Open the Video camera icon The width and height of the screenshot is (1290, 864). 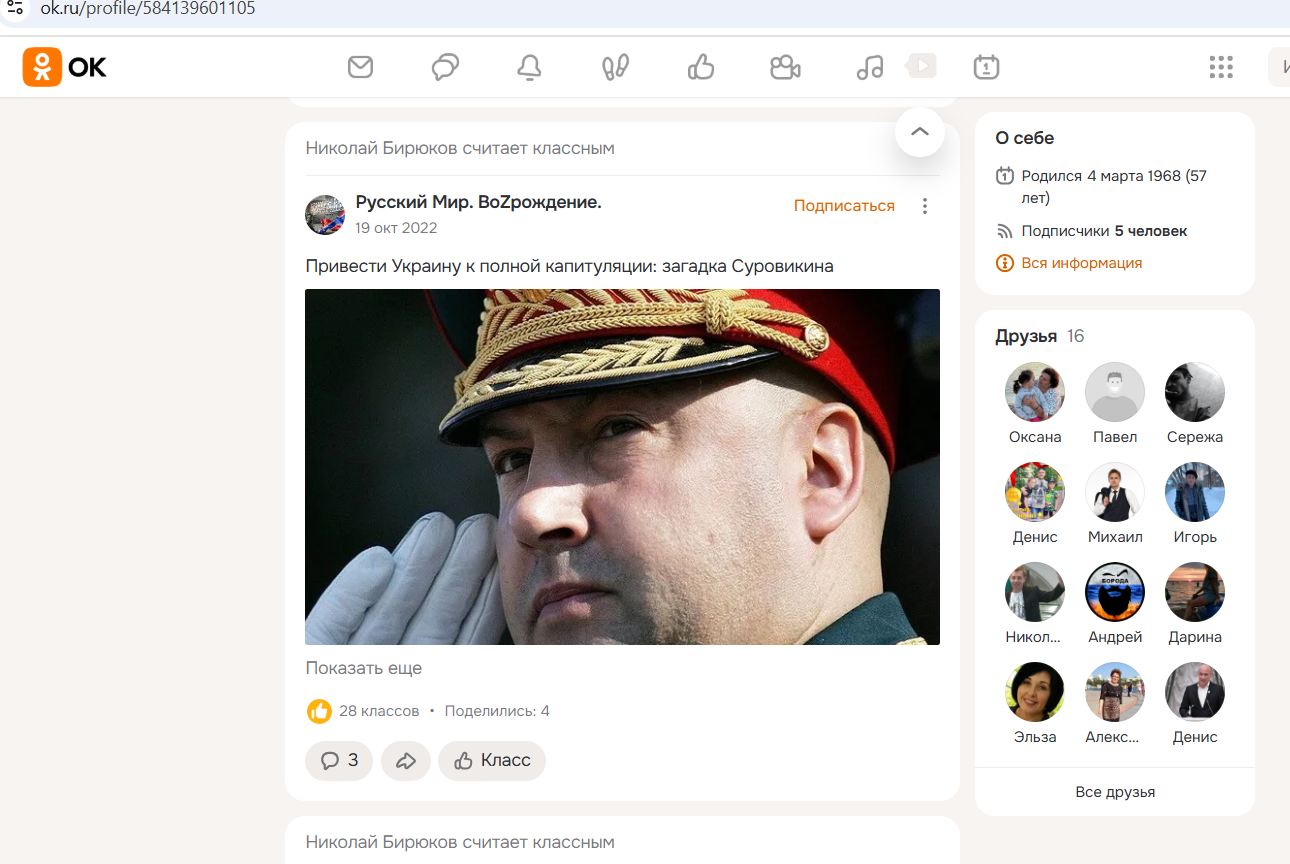785,67
